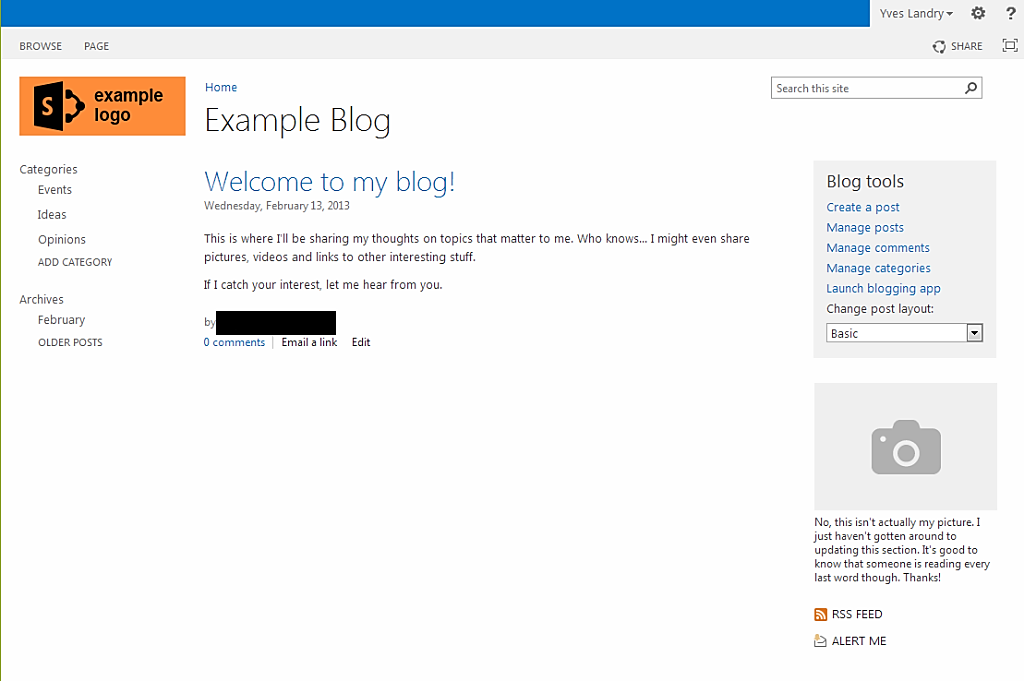
Task: Click Add Category in the sidebar
Action: [x=75, y=262]
